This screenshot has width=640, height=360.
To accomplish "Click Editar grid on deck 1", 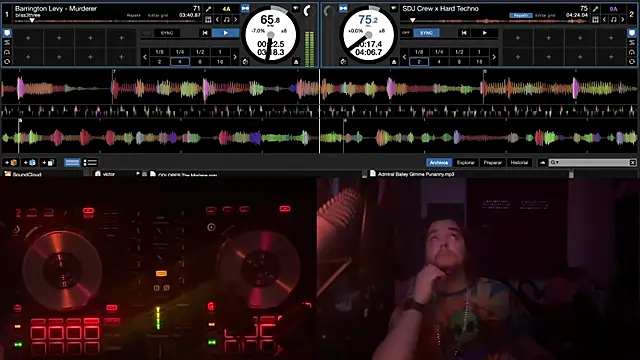I will [158, 16].
